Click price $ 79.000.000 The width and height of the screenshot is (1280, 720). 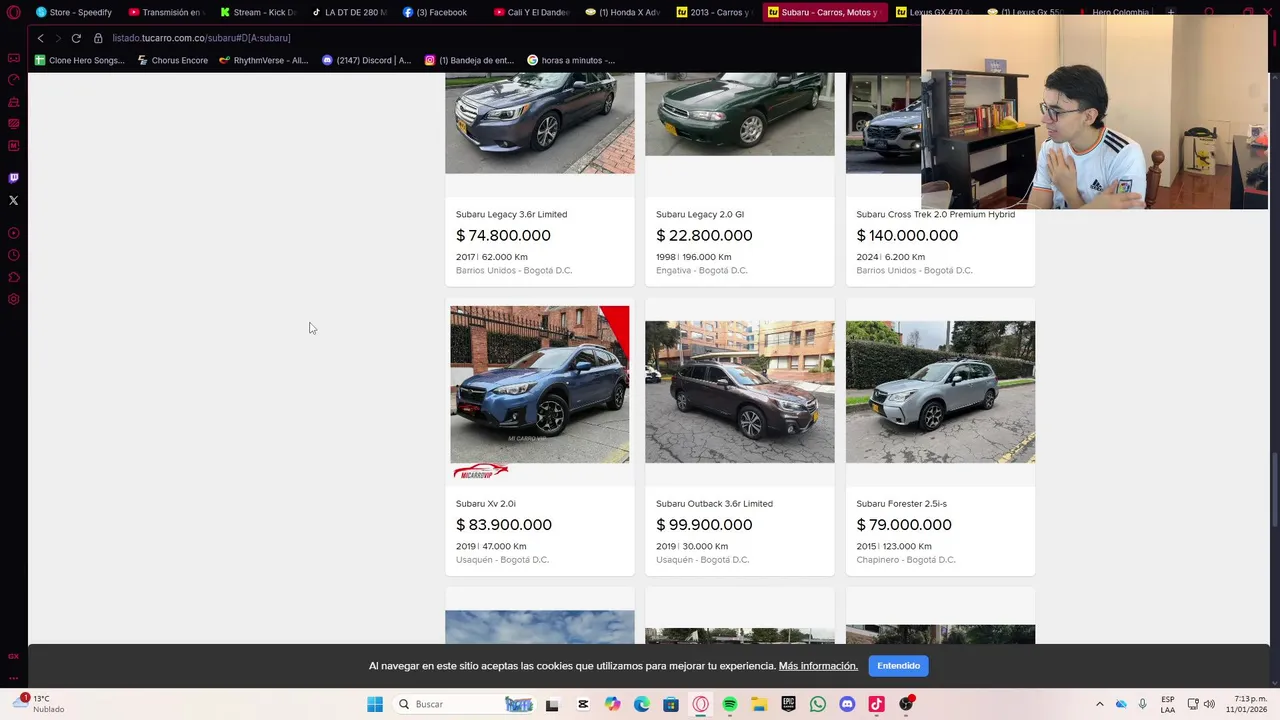[x=904, y=525]
